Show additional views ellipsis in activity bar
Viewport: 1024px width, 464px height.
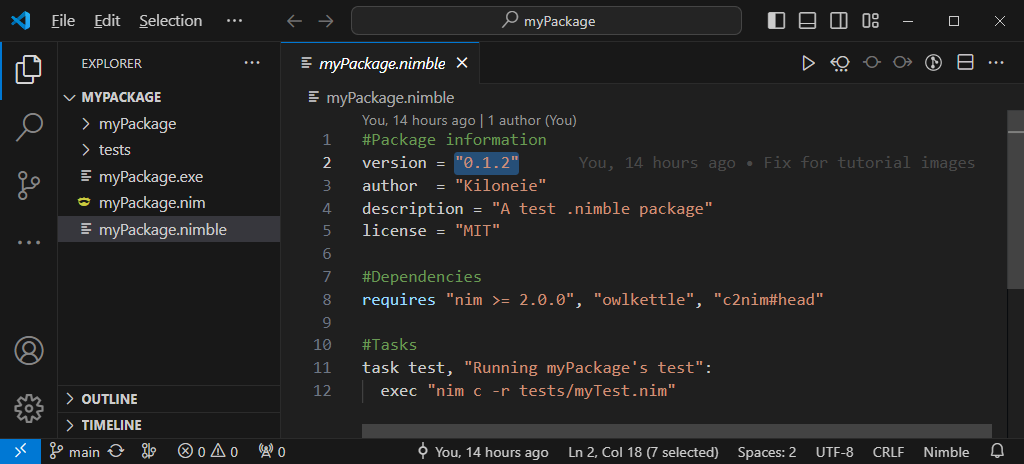click(x=29, y=242)
